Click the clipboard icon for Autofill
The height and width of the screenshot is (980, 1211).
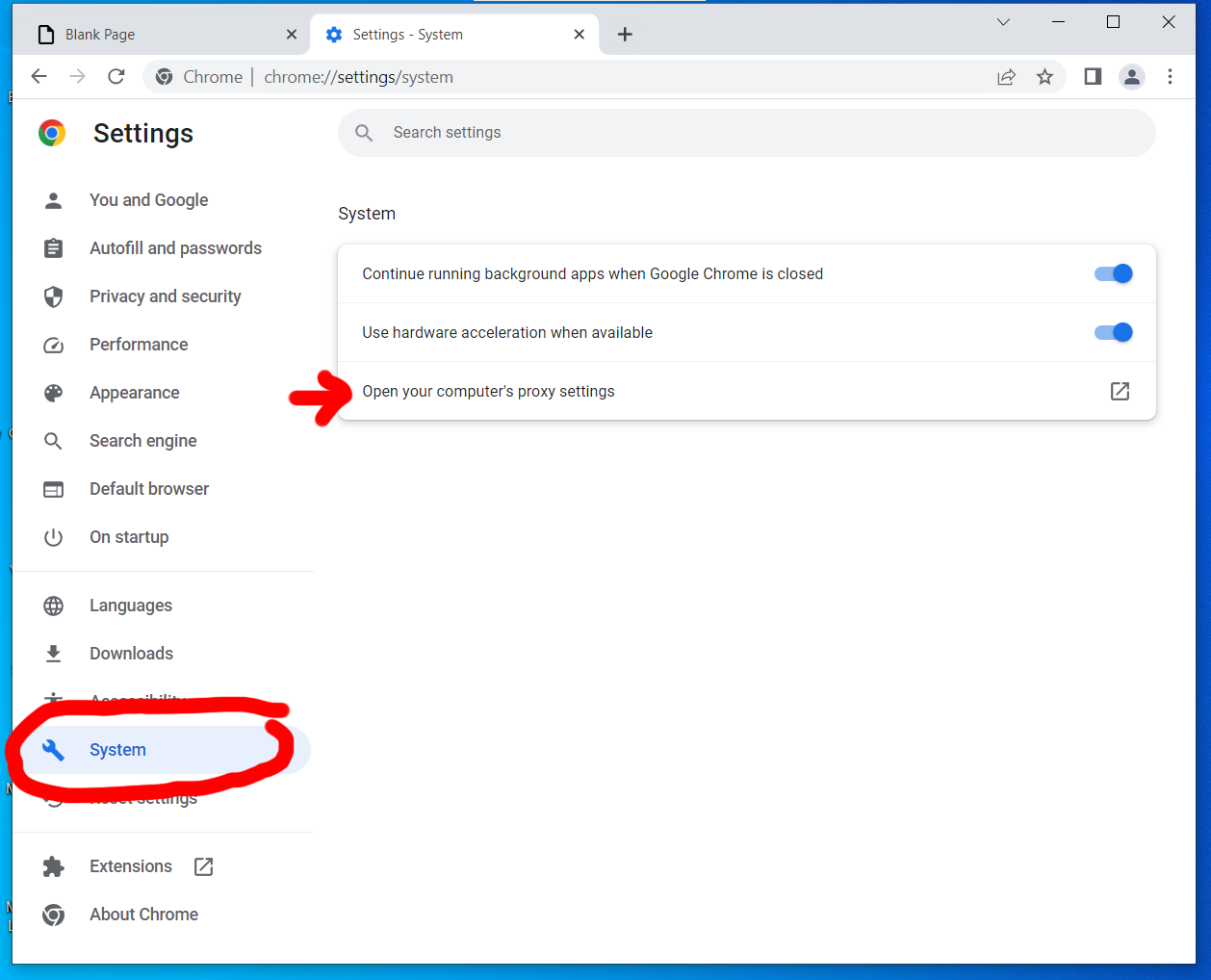point(54,248)
